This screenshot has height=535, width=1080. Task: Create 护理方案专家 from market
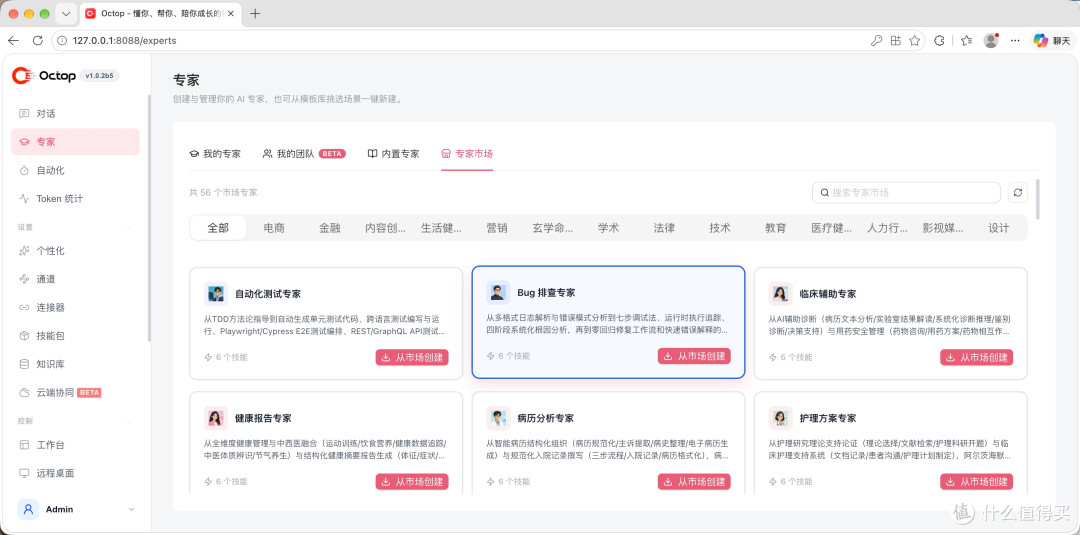tap(977, 482)
